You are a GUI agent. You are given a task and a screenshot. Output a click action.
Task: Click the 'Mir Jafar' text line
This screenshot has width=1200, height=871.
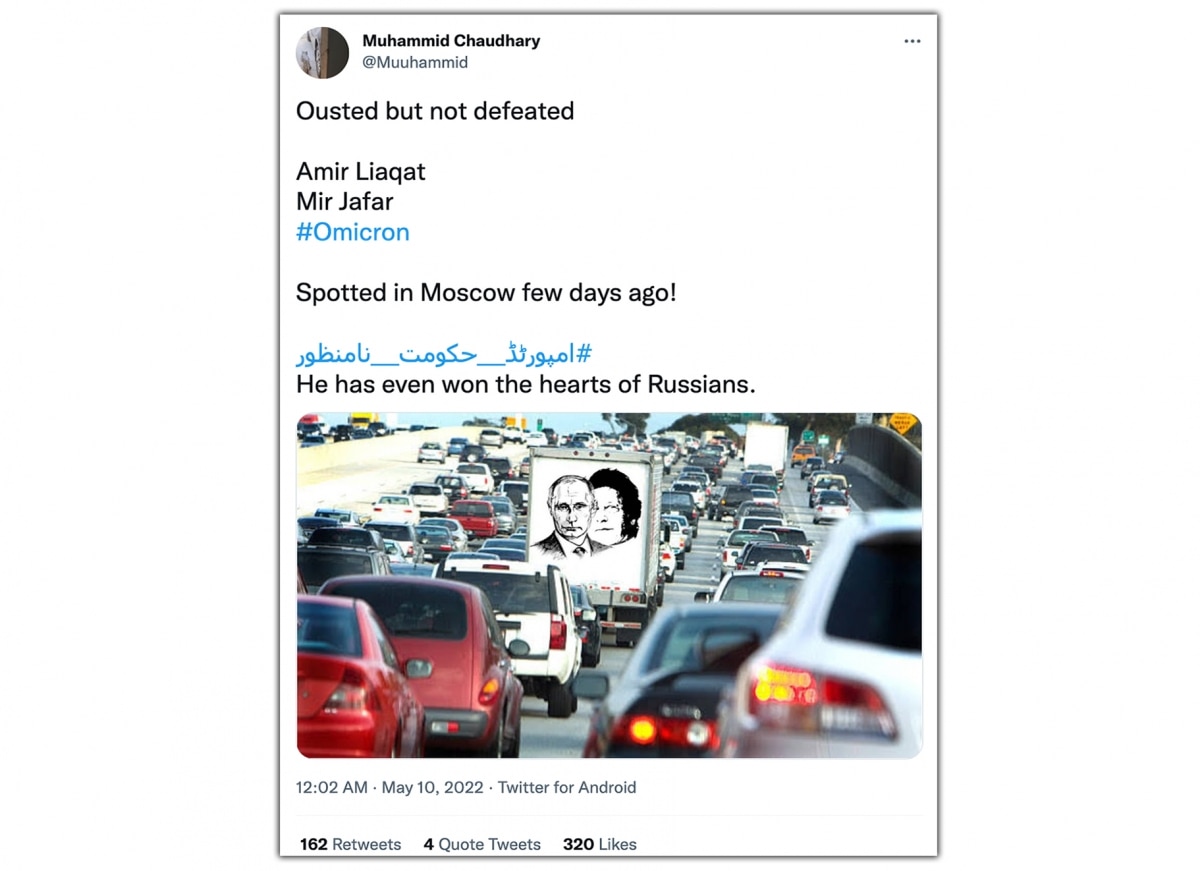coord(345,202)
